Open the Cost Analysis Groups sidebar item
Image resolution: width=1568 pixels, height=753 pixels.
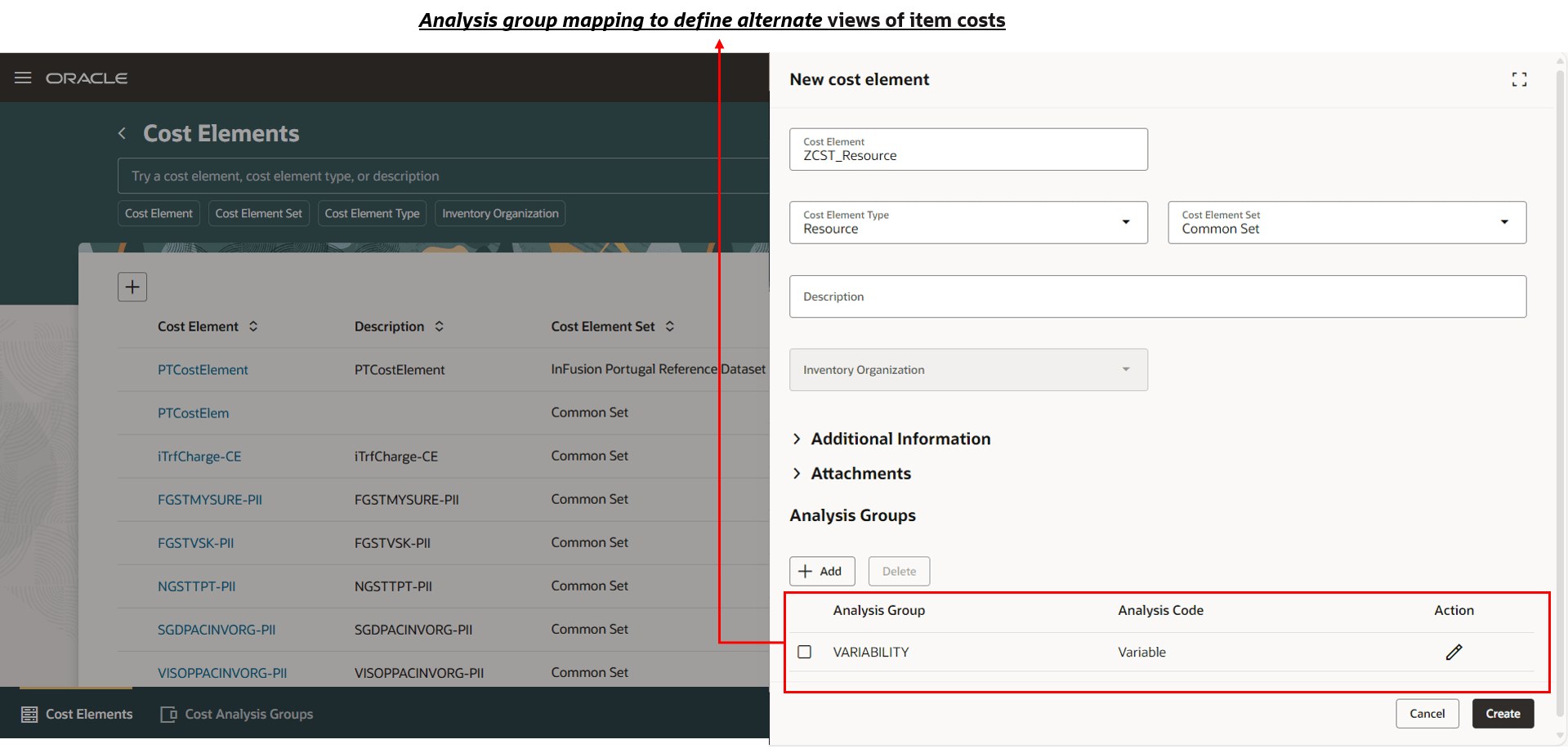[x=236, y=714]
